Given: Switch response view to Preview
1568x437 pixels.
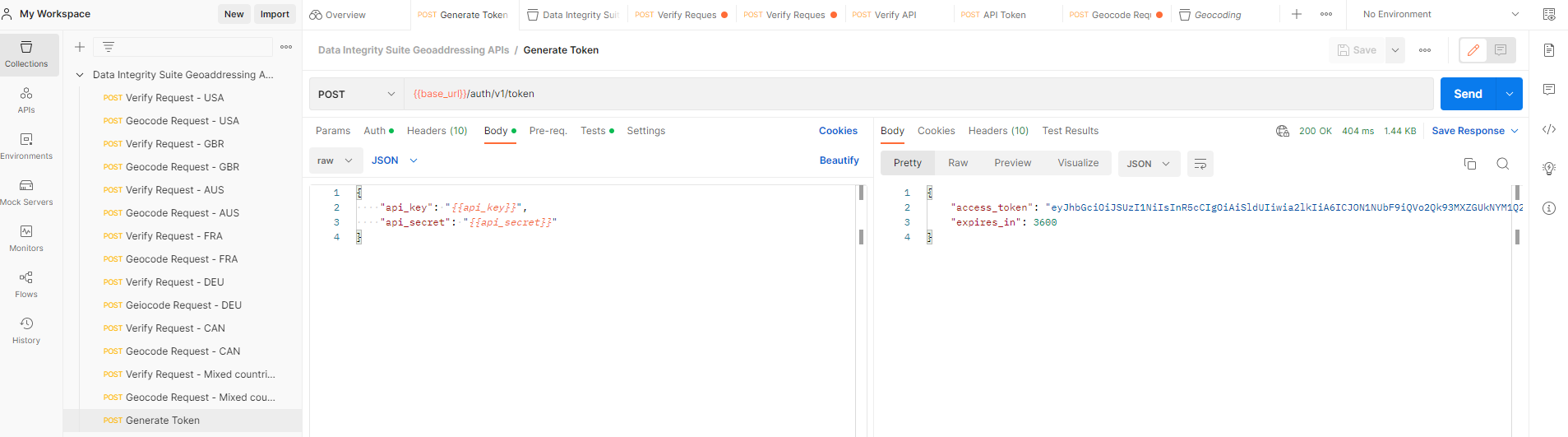Looking at the screenshot, I should (x=1012, y=163).
